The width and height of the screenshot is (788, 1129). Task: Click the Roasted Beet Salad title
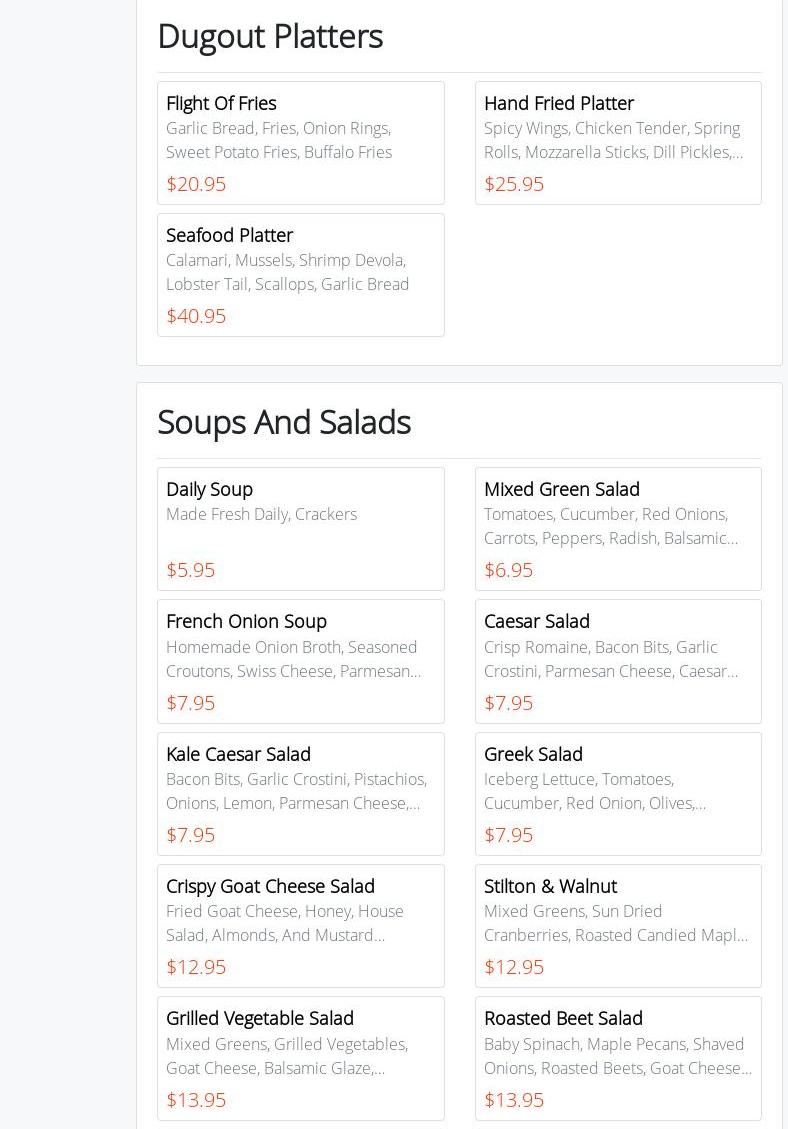point(563,1018)
